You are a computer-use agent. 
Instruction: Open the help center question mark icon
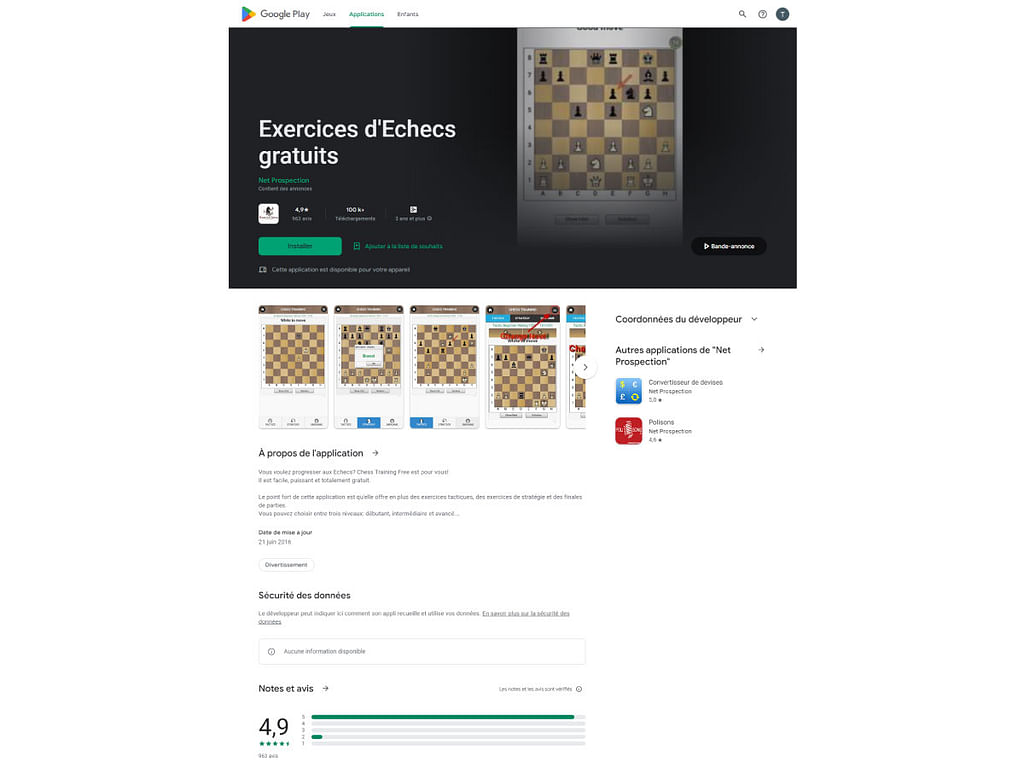(762, 14)
